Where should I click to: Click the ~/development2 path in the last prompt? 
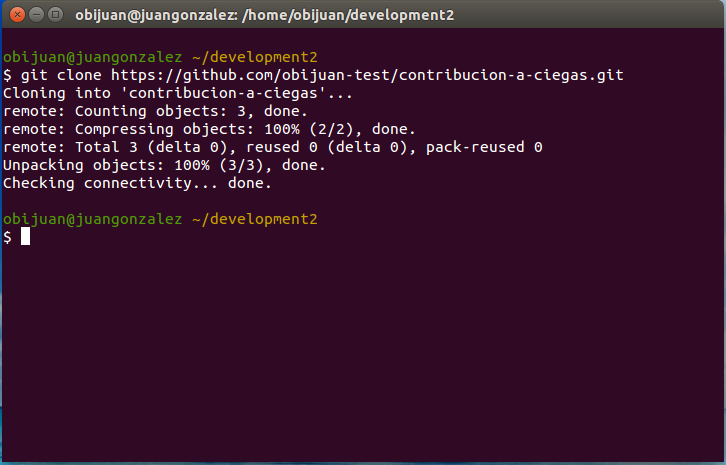coord(254,219)
